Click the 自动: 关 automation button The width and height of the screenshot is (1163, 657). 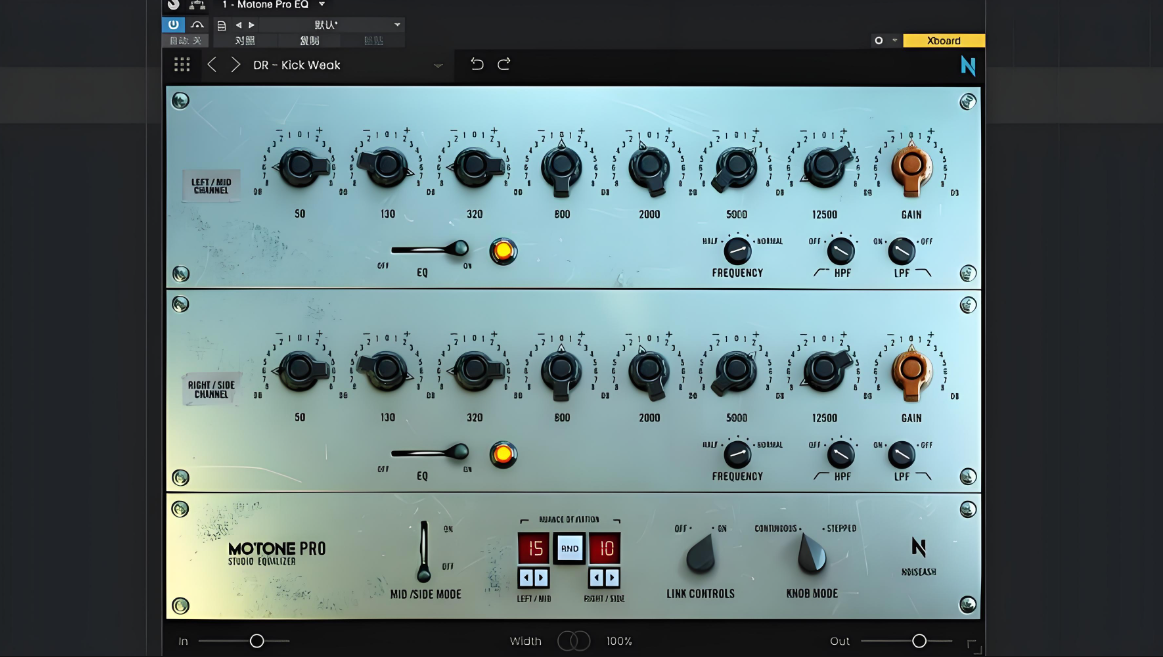(x=185, y=41)
